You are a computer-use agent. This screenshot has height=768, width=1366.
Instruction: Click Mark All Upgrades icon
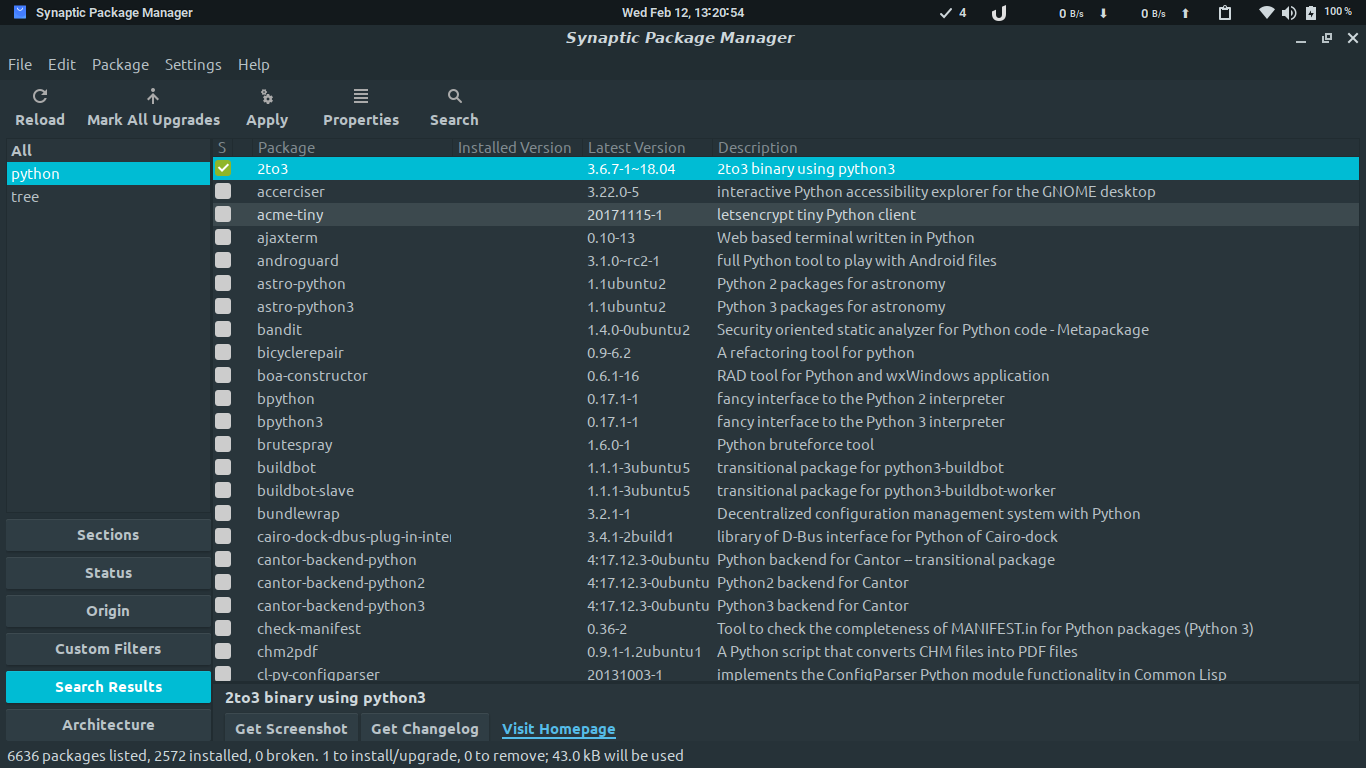pos(153,97)
